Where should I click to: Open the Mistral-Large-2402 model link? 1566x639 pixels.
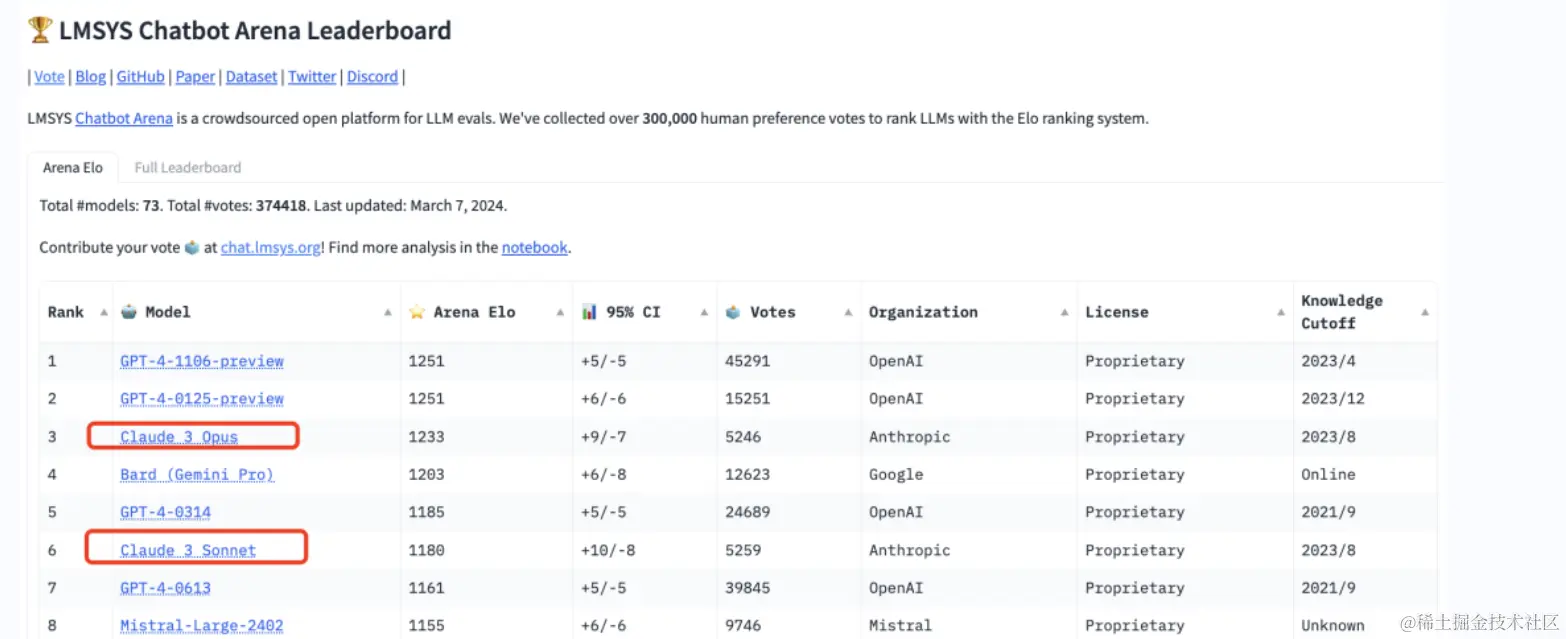tap(202, 626)
